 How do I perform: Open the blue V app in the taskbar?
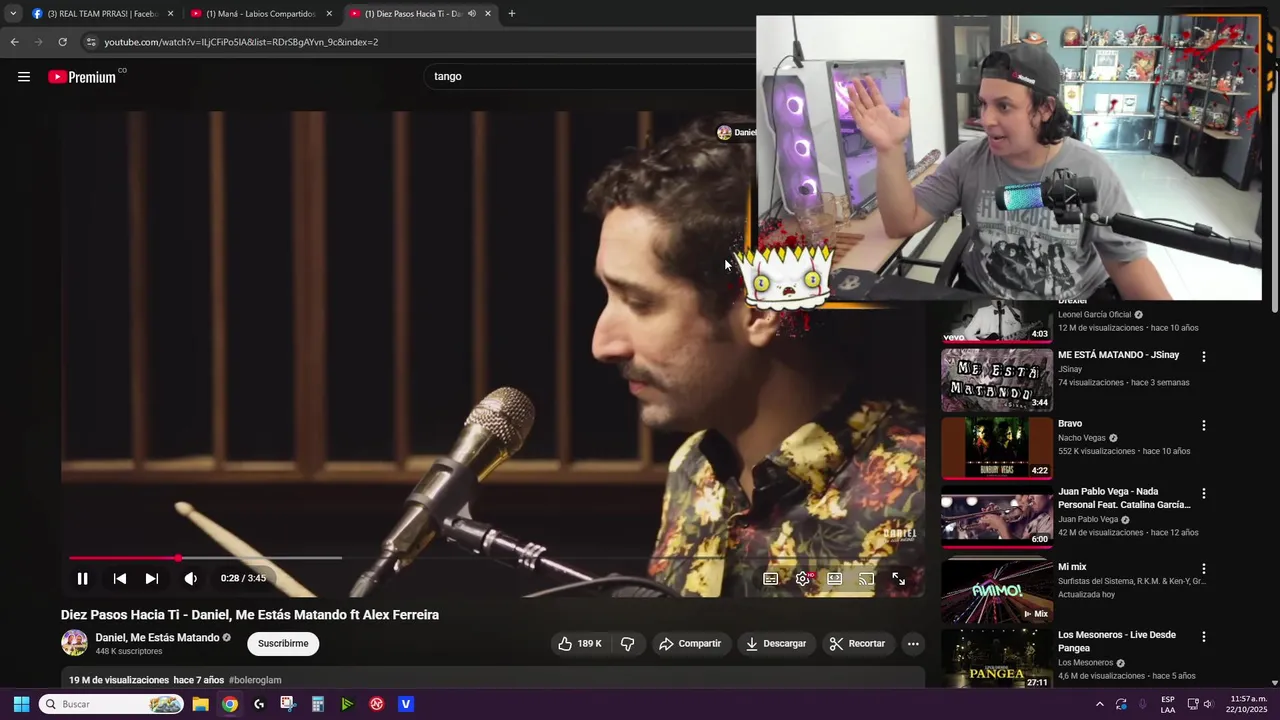point(405,704)
